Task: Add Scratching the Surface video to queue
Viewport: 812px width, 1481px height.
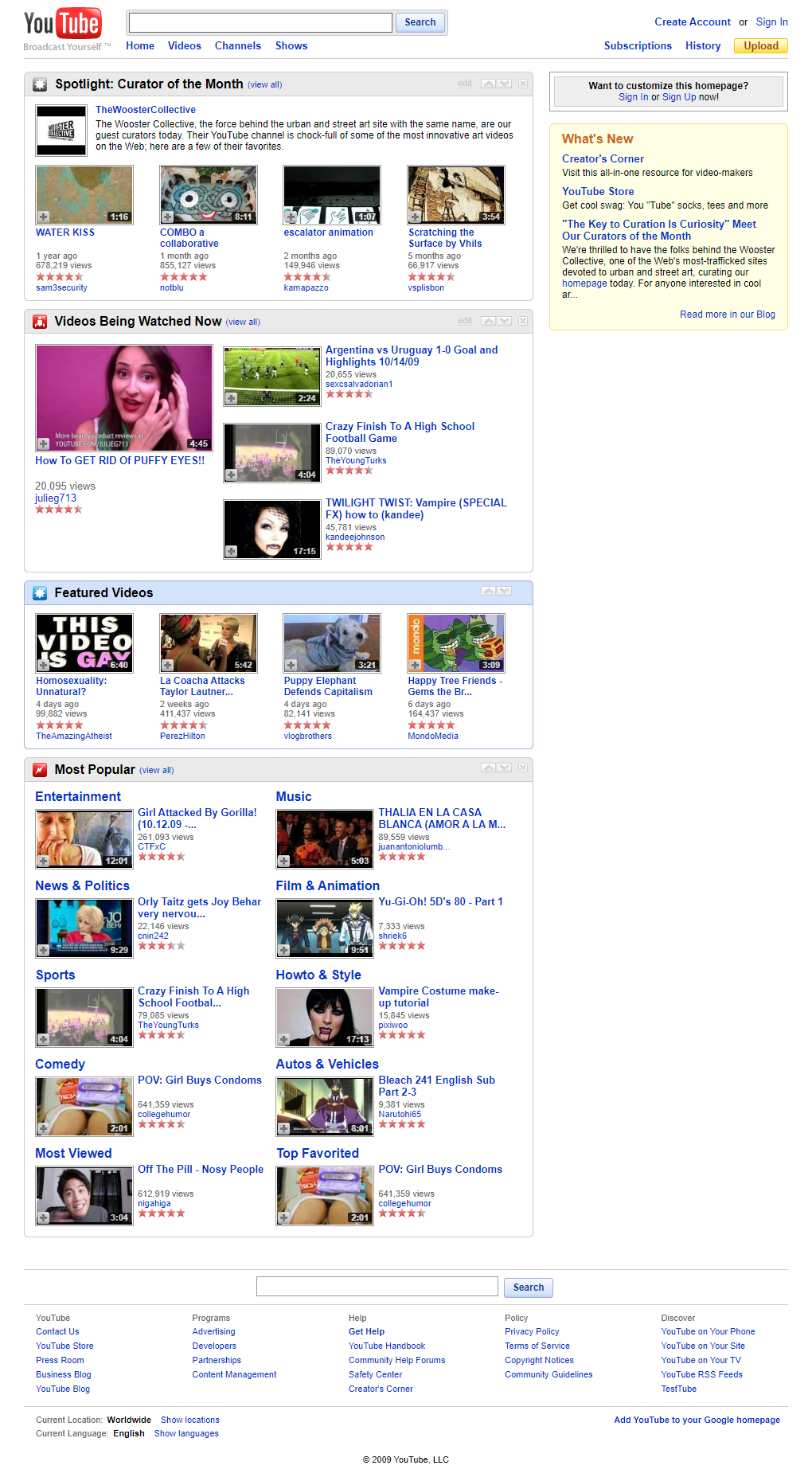Action: click(416, 217)
